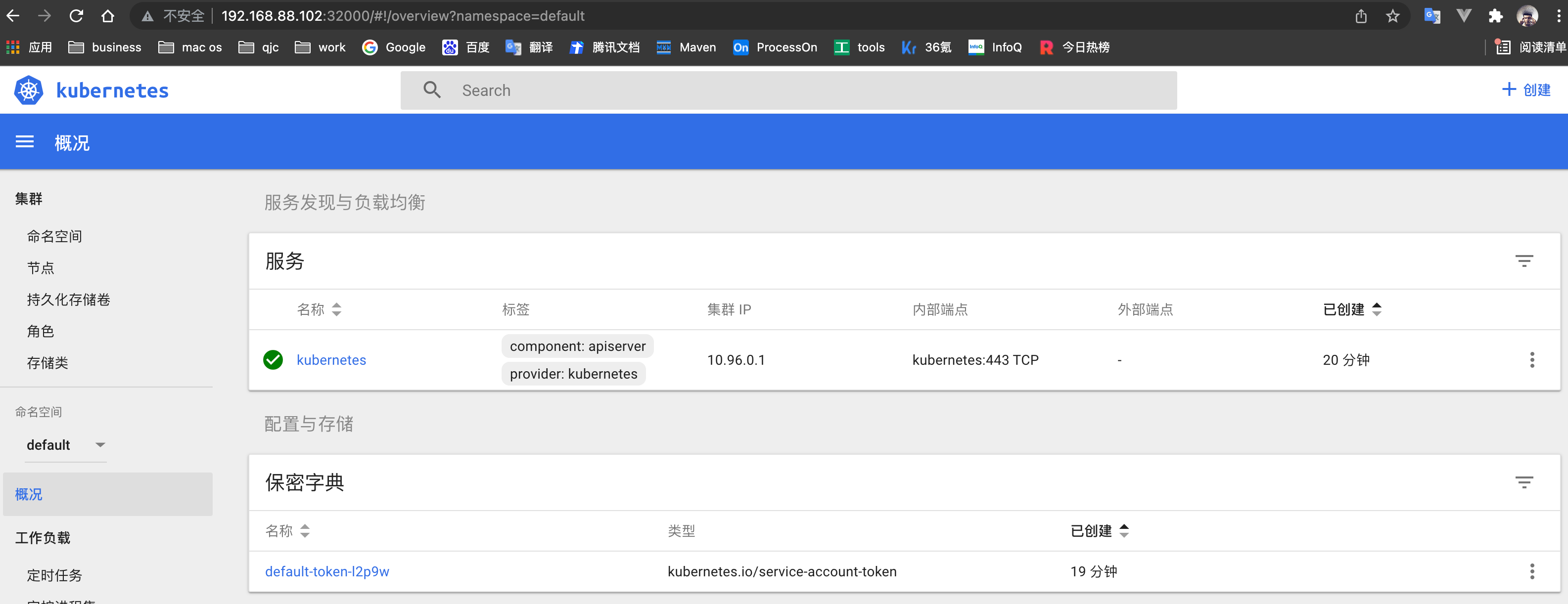Viewport: 1568px width, 604px height.
Task: Sort services by 名称 column
Action: tap(320, 309)
